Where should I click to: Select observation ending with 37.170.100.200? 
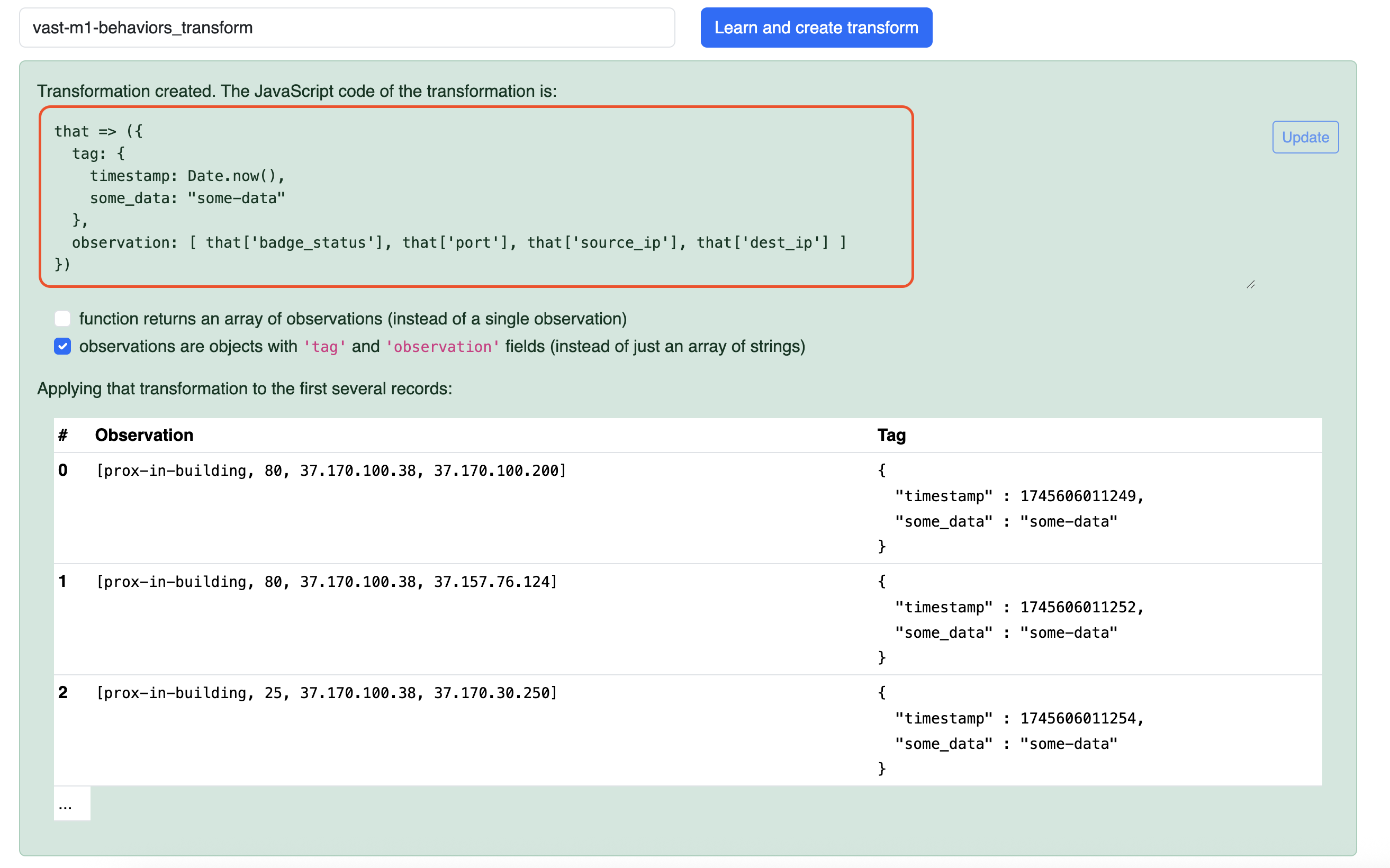tap(331, 471)
